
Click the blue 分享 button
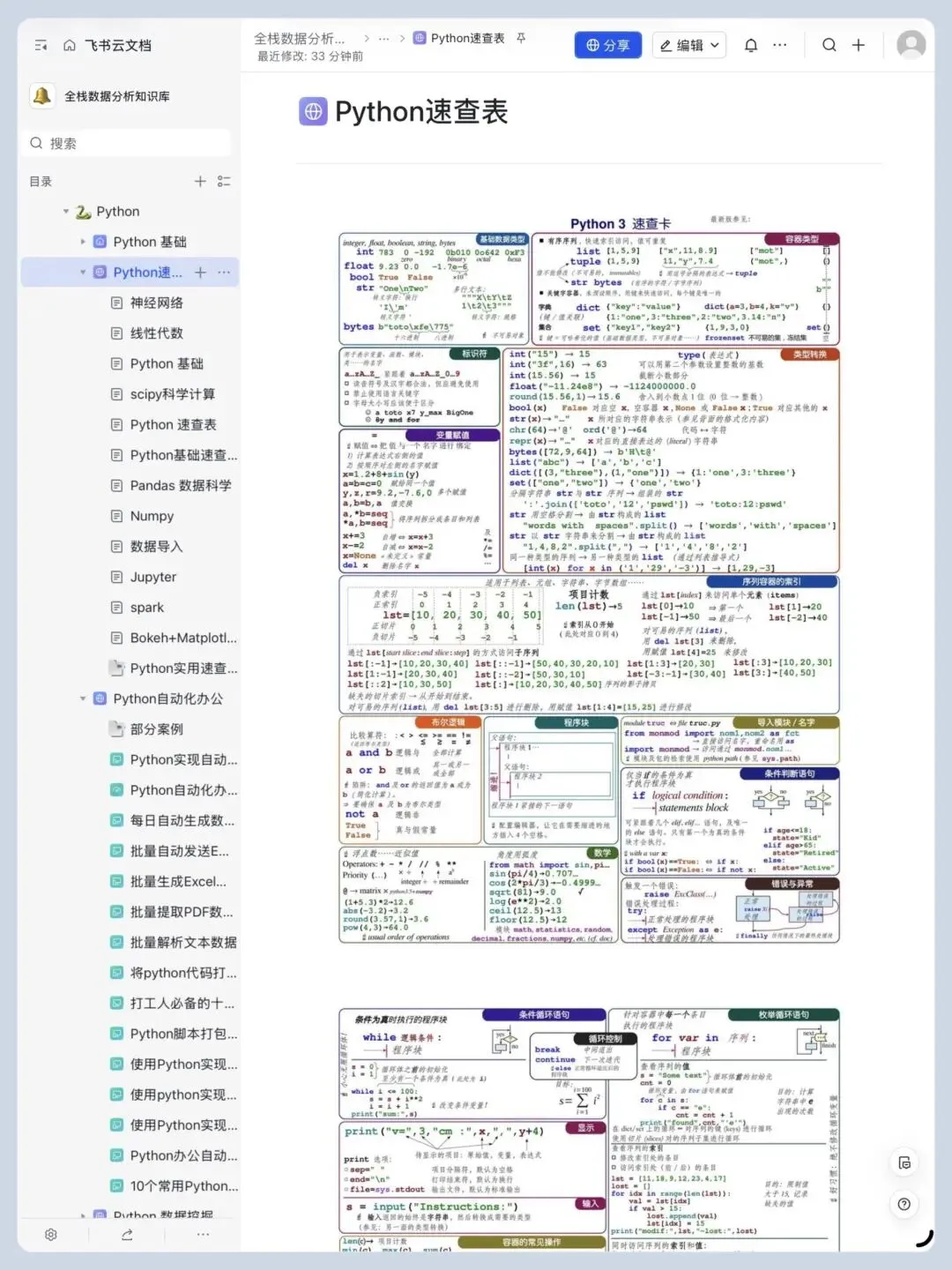tap(607, 45)
